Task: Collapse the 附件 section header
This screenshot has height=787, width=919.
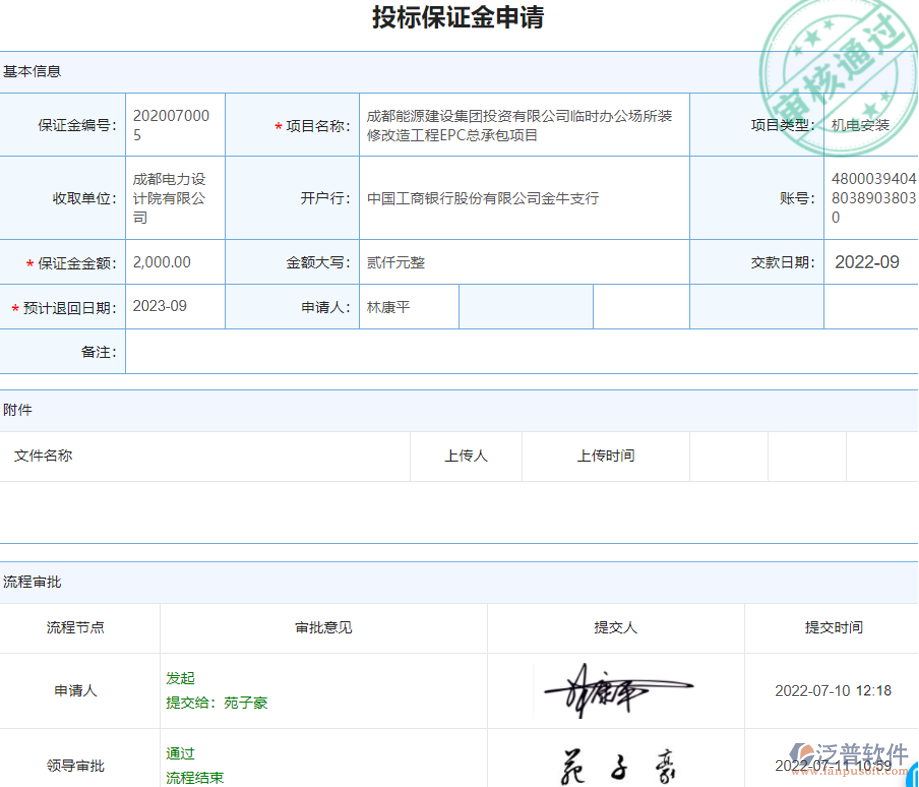Action: point(20,411)
